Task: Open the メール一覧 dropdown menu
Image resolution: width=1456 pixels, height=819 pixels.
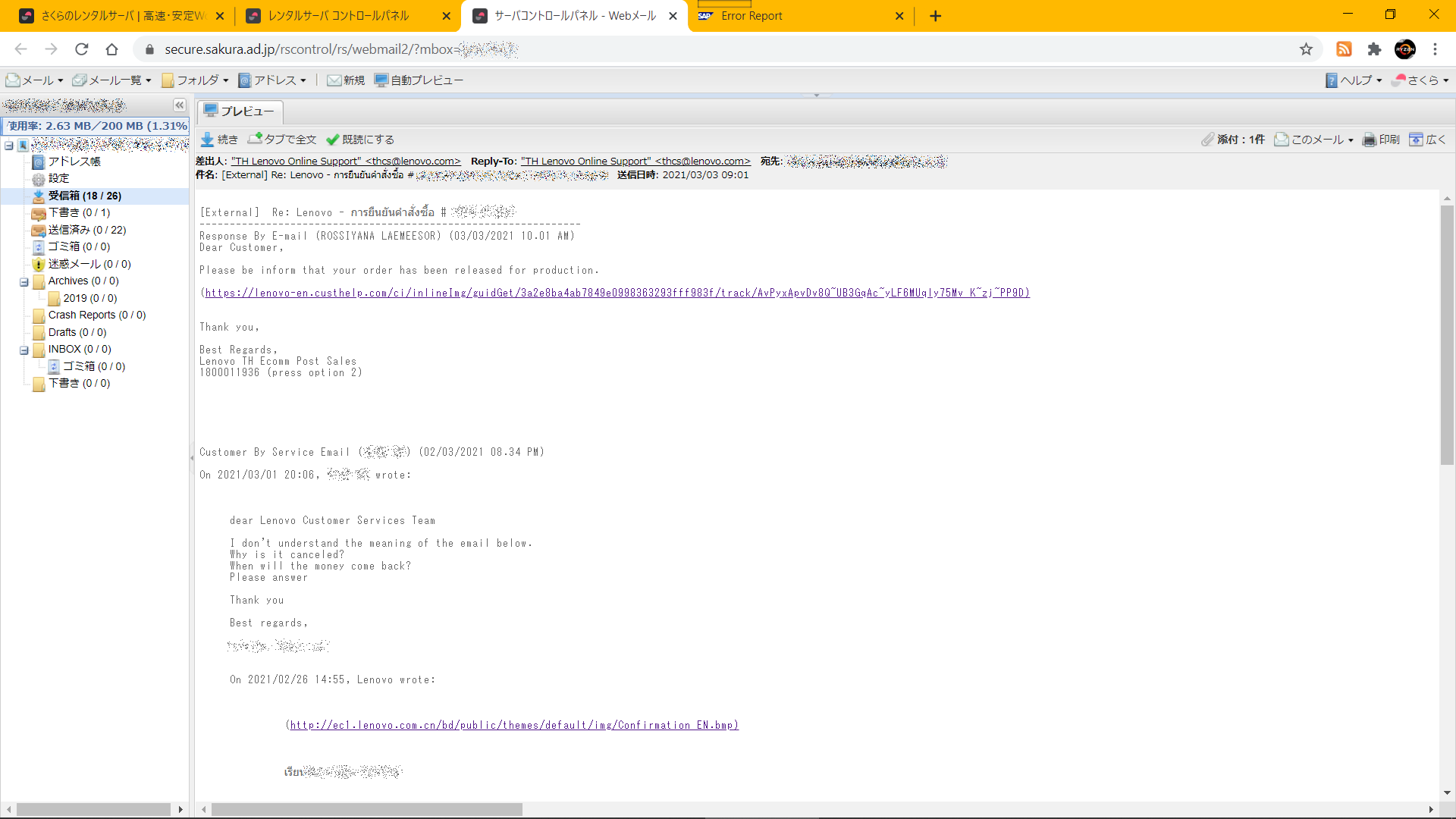Action: pos(111,80)
